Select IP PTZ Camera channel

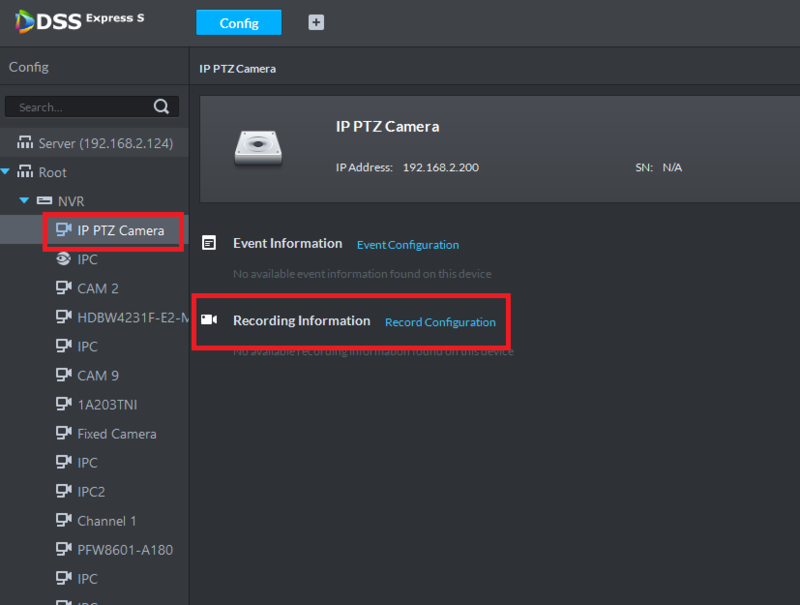point(120,231)
